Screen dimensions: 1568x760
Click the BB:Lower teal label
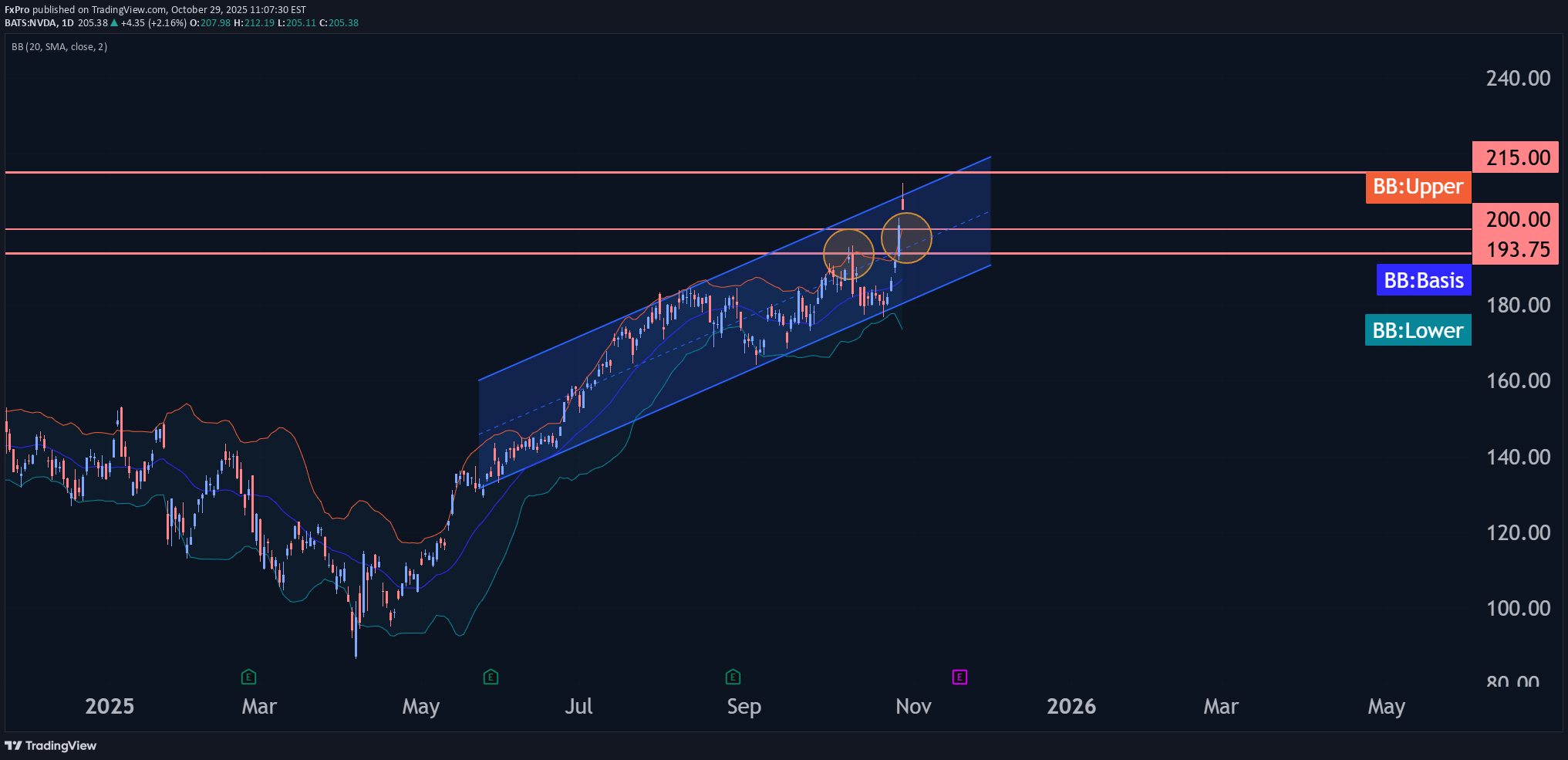[x=1418, y=330]
